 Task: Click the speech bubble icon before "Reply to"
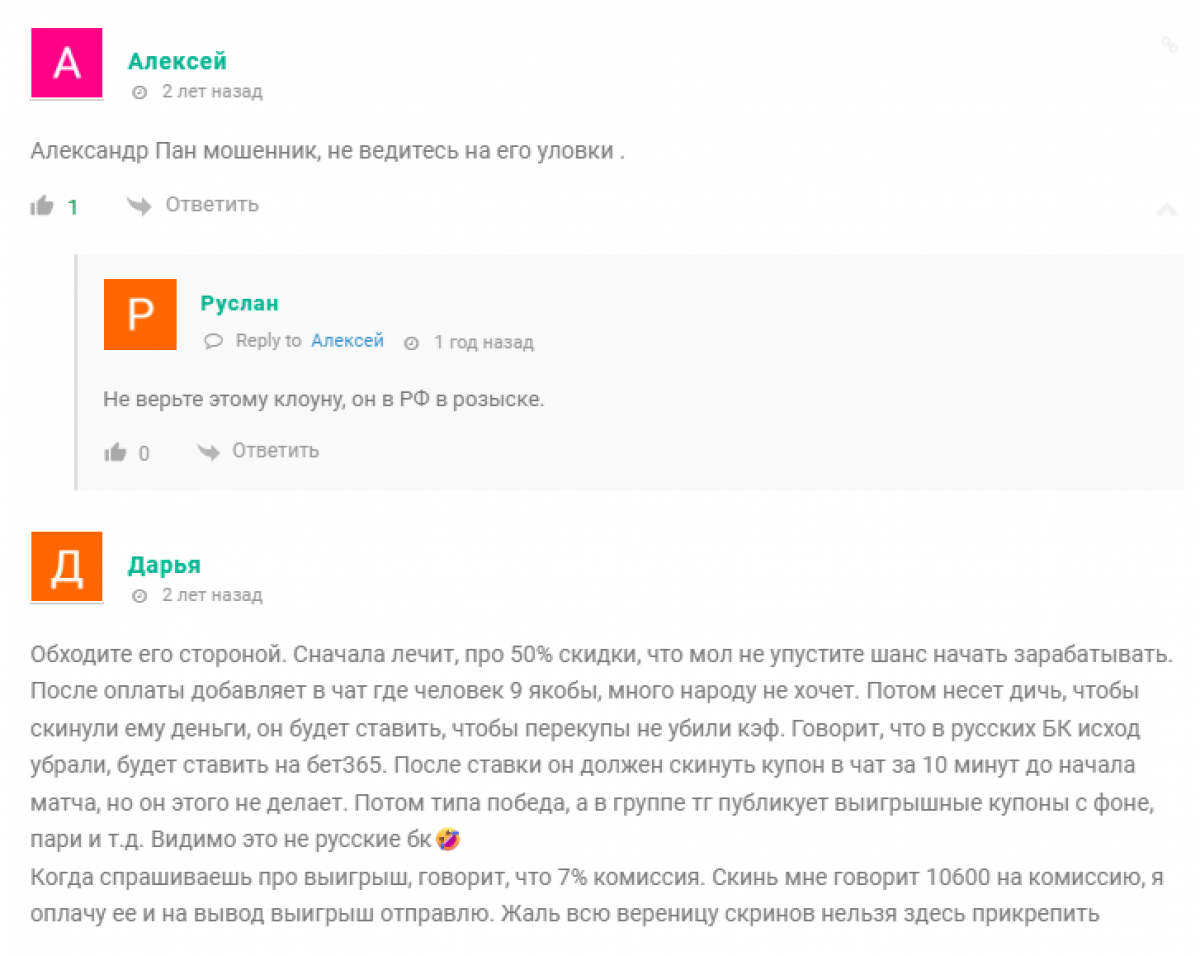213,341
